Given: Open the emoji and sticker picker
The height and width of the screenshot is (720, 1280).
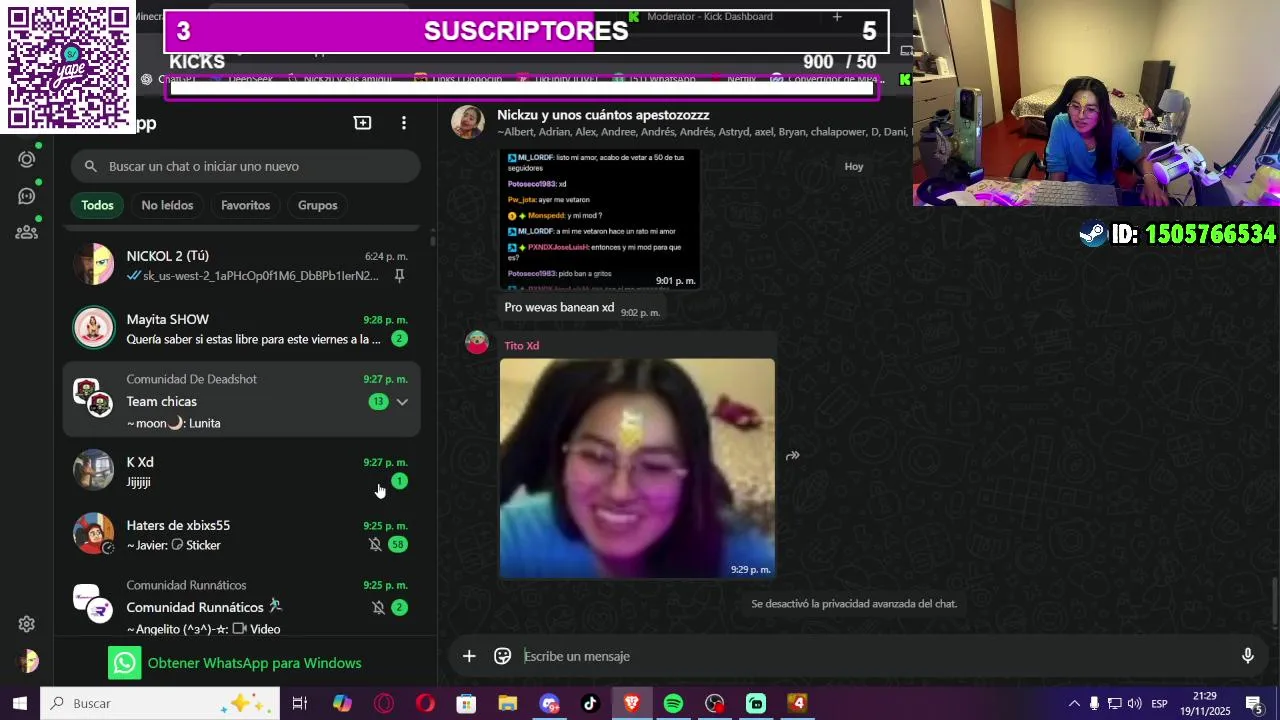Looking at the screenshot, I should tap(502, 656).
